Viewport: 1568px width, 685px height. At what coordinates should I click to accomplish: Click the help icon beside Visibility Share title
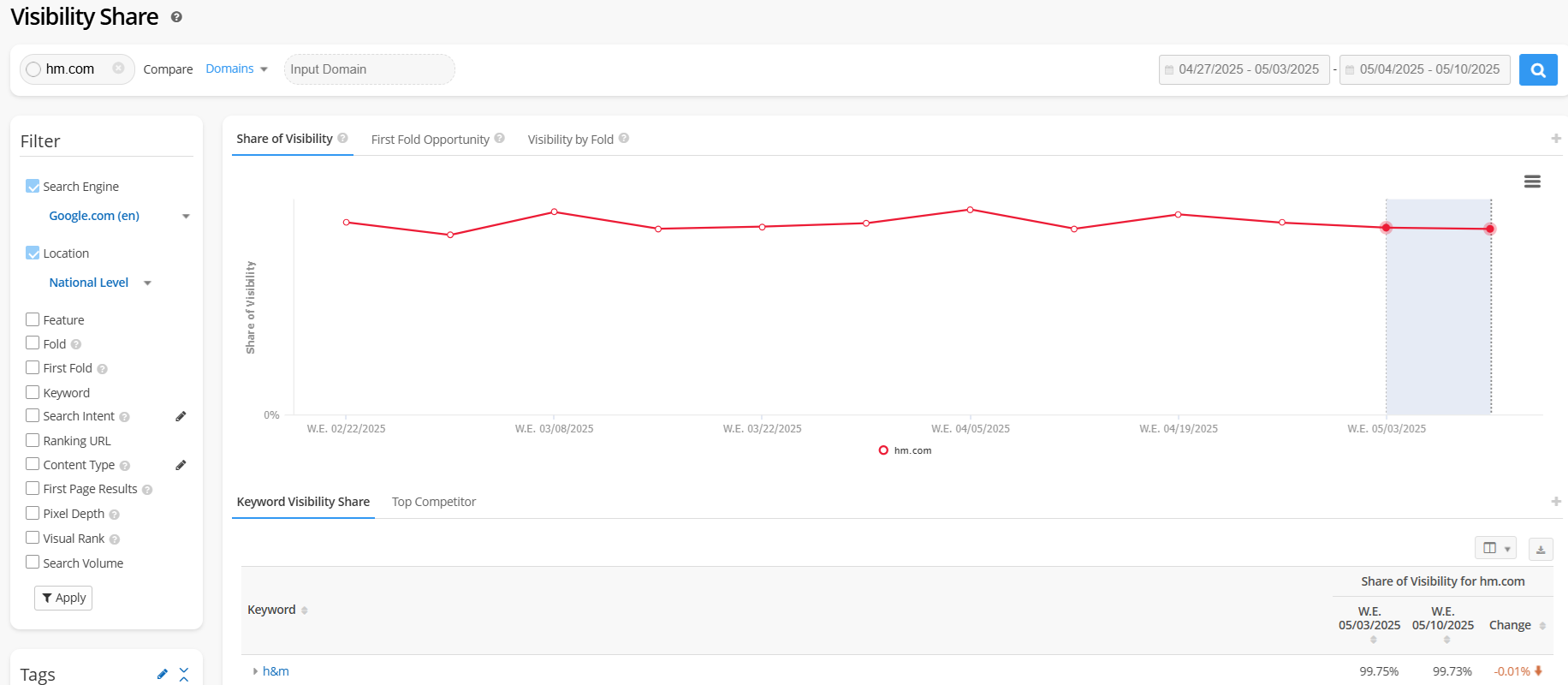[176, 17]
